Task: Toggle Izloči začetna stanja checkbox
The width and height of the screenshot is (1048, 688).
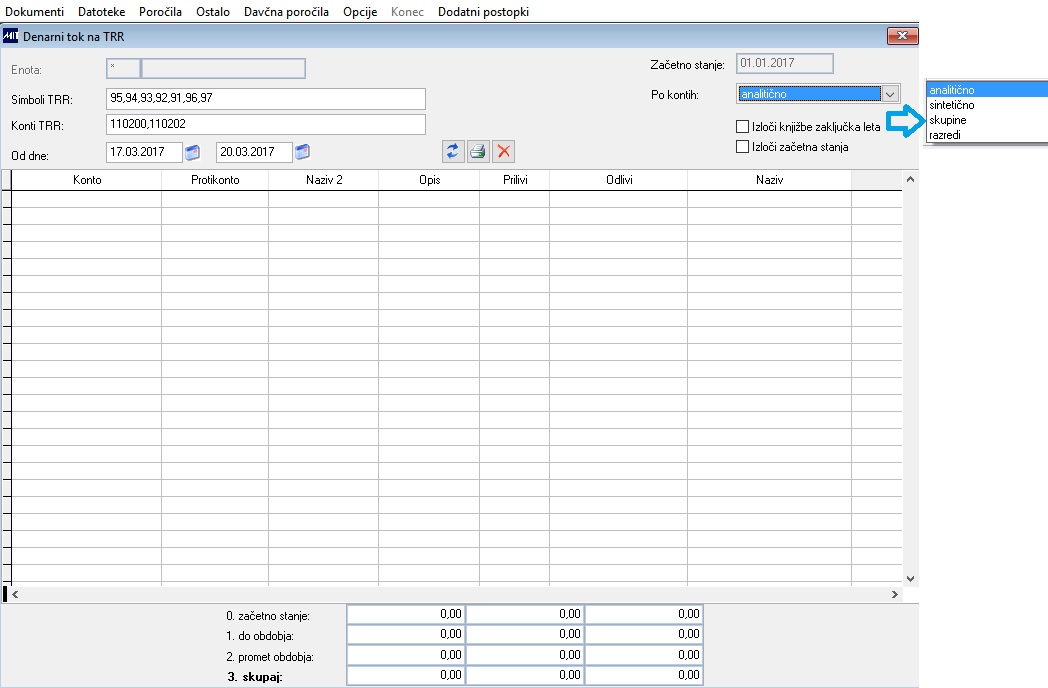Action: point(742,146)
